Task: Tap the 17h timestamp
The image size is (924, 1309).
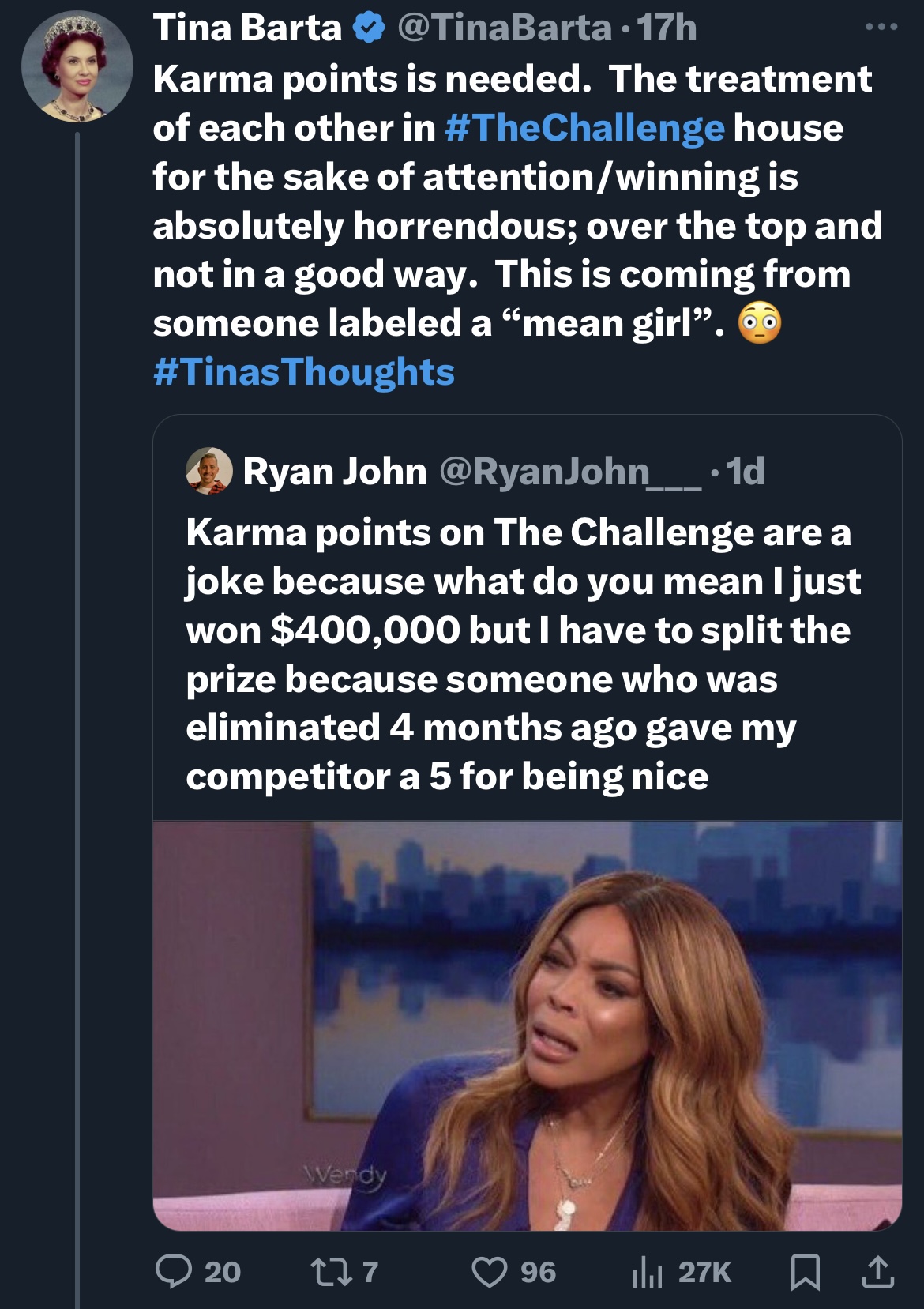Action: click(x=667, y=28)
